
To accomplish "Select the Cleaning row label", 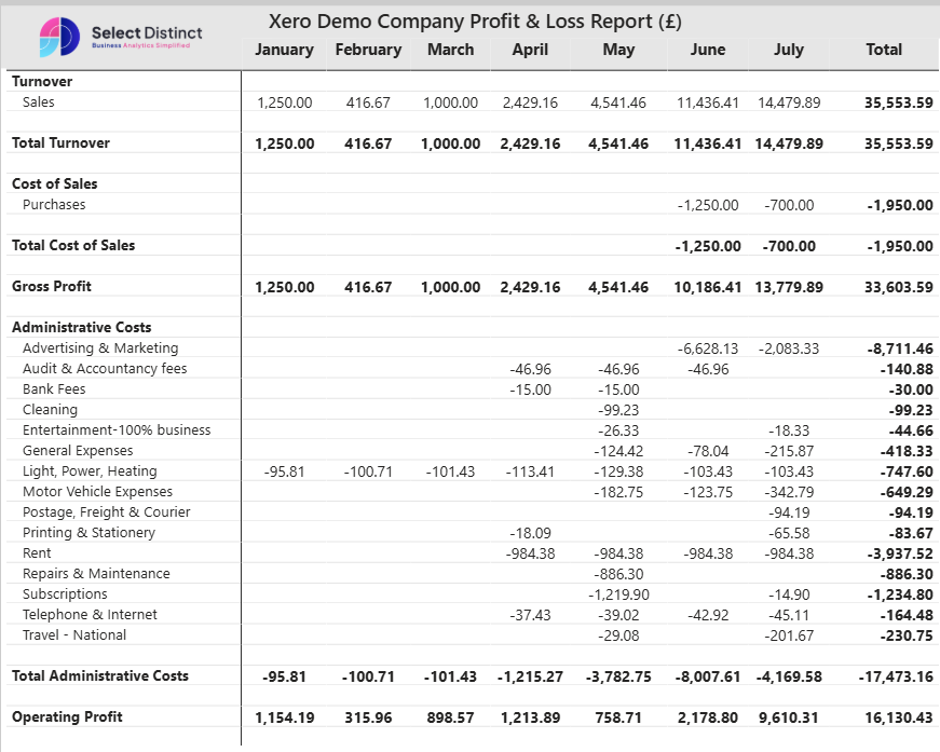I will pos(50,410).
